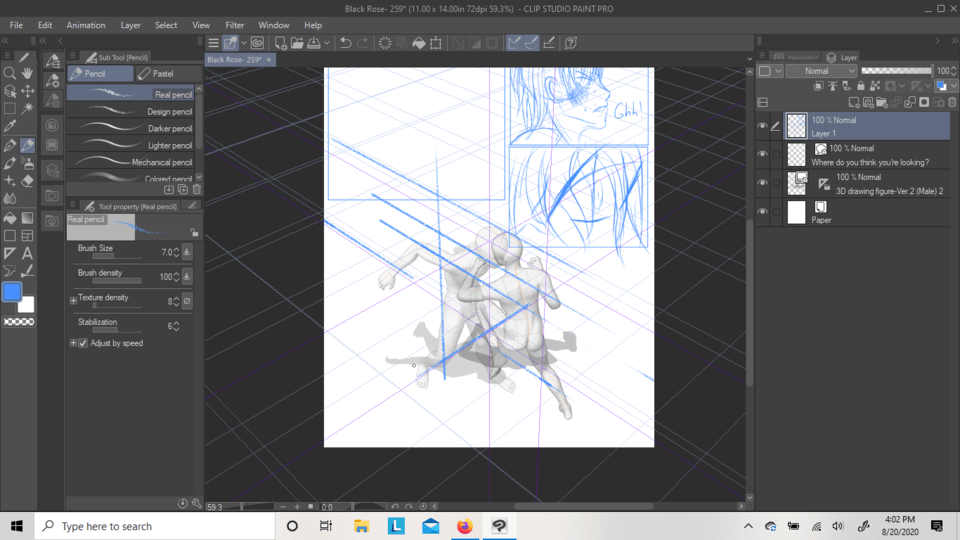960x540 pixels.
Task: Hide Layer 1 with its eye icon
Action: tap(762, 126)
